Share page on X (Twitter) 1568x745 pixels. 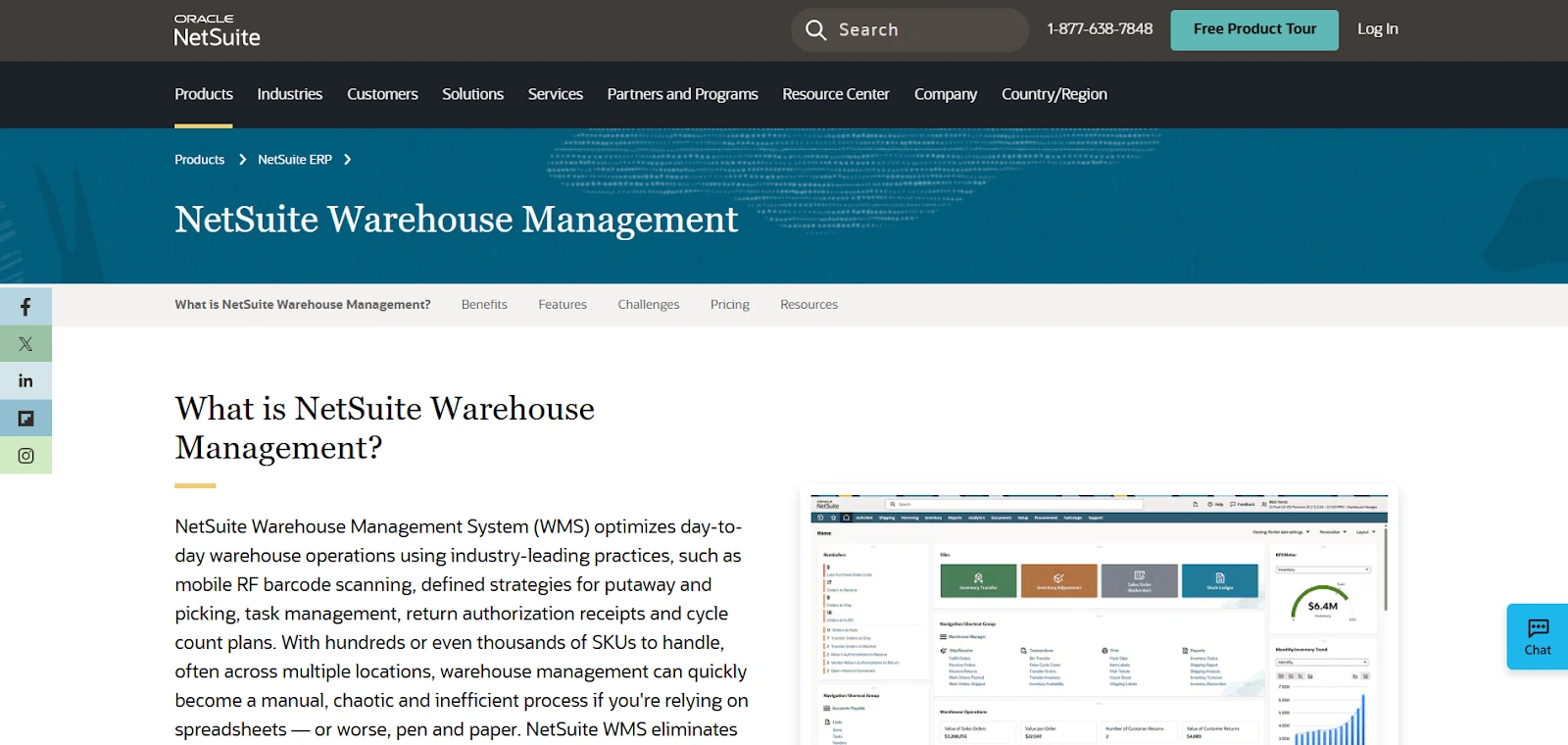tap(25, 344)
